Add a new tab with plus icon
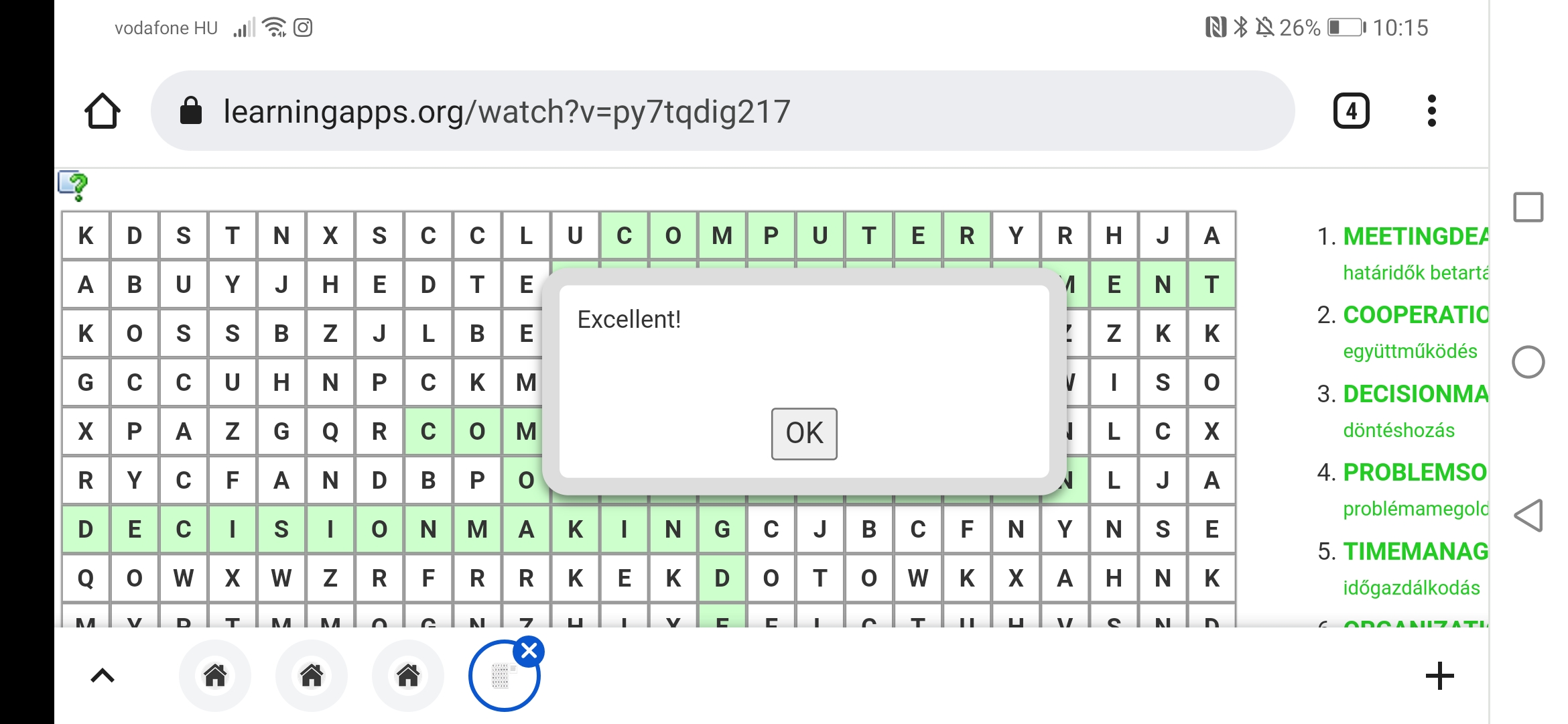 1439,676
